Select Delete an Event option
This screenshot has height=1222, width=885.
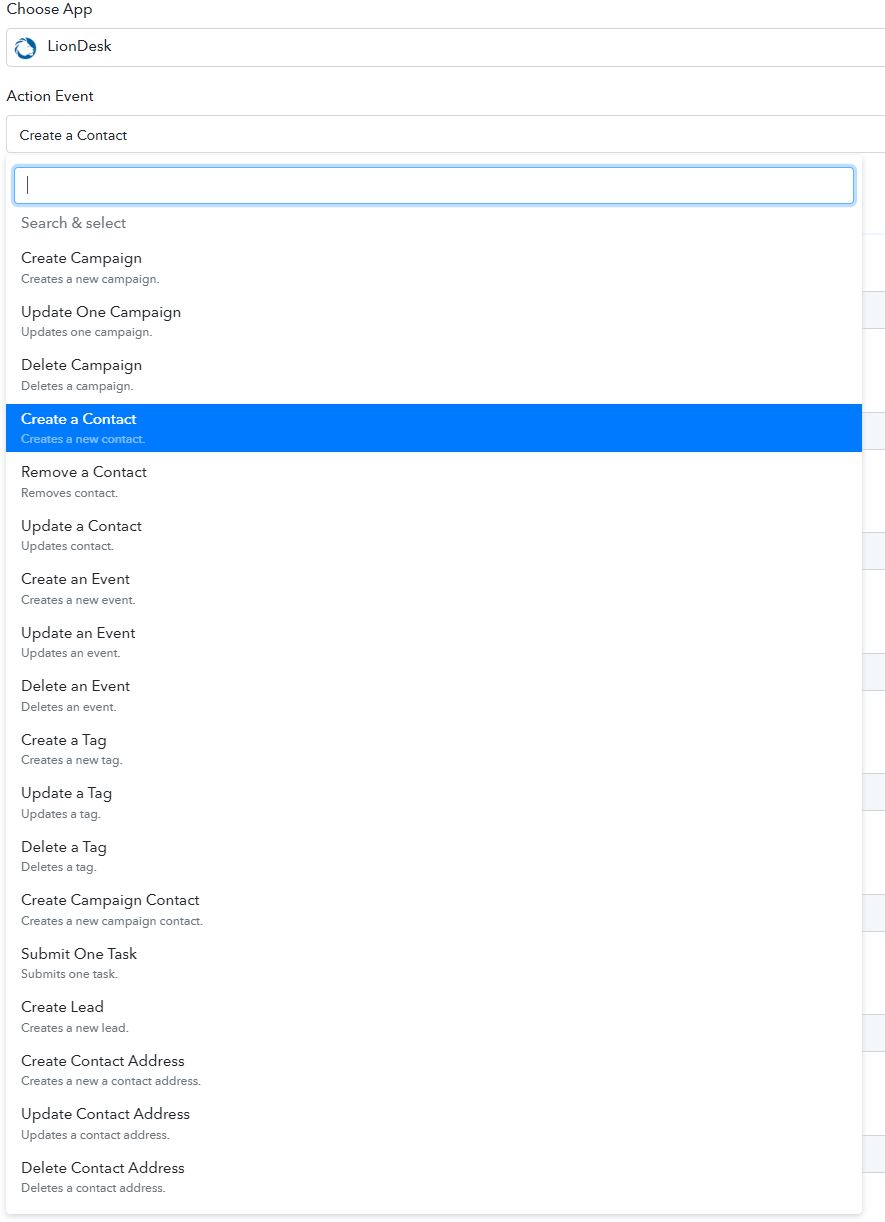click(x=434, y=695)
